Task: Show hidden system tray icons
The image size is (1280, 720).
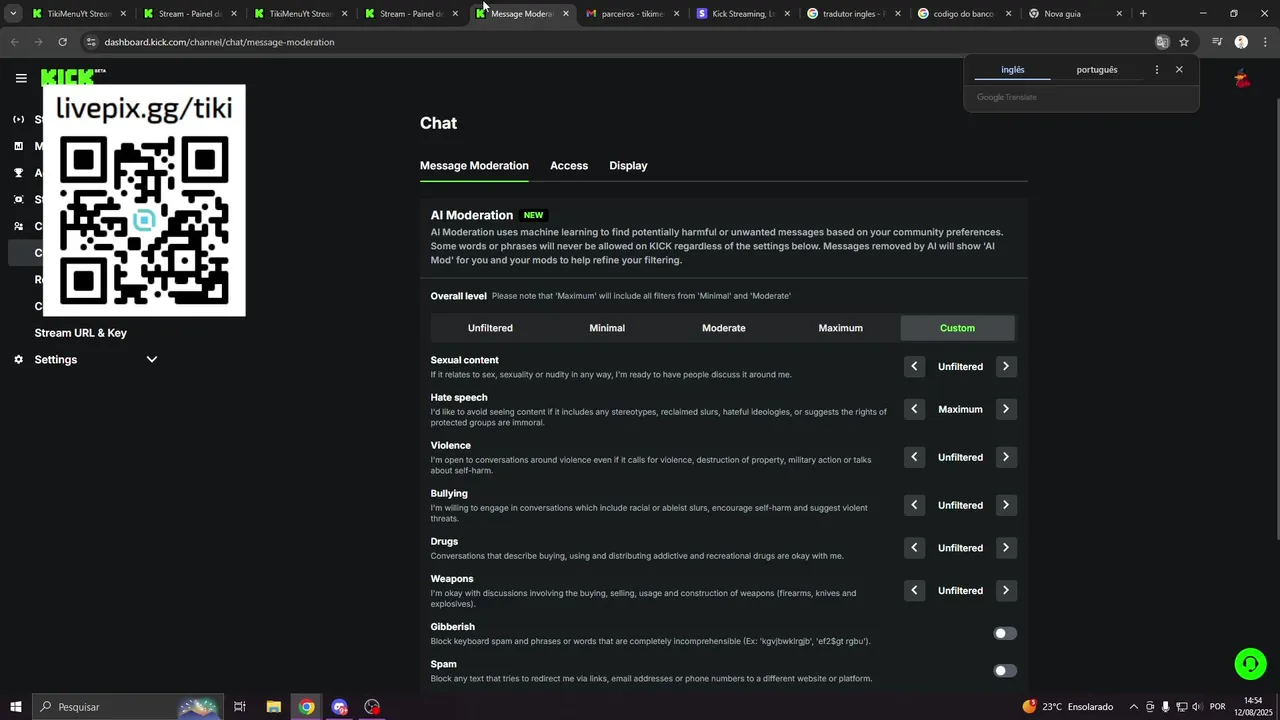Action: (1133, 707)
